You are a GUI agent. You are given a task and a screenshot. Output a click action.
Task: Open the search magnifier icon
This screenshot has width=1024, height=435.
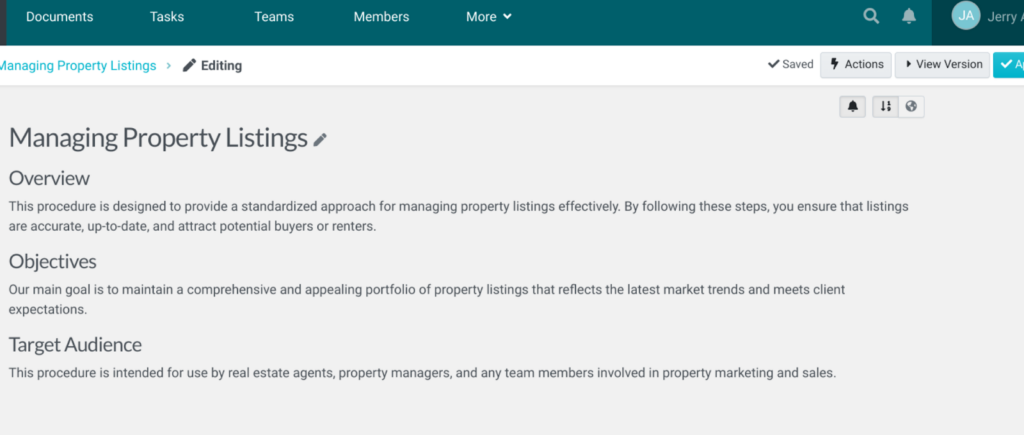click(x=871, y=16)
